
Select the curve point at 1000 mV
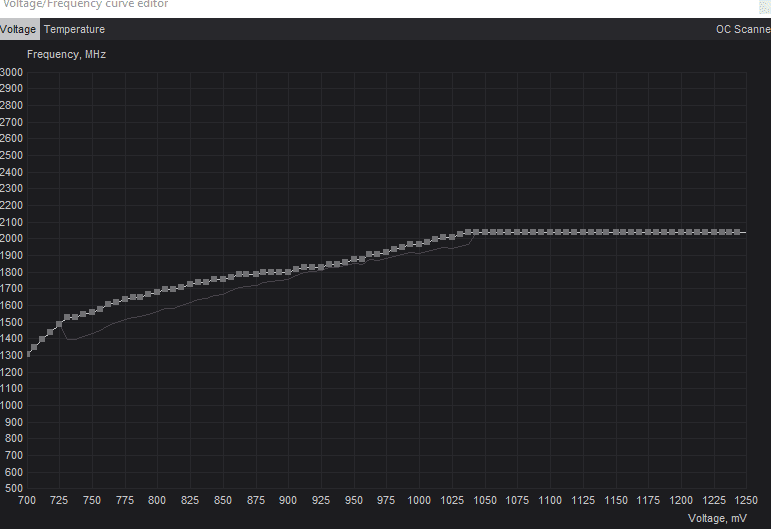419,244
